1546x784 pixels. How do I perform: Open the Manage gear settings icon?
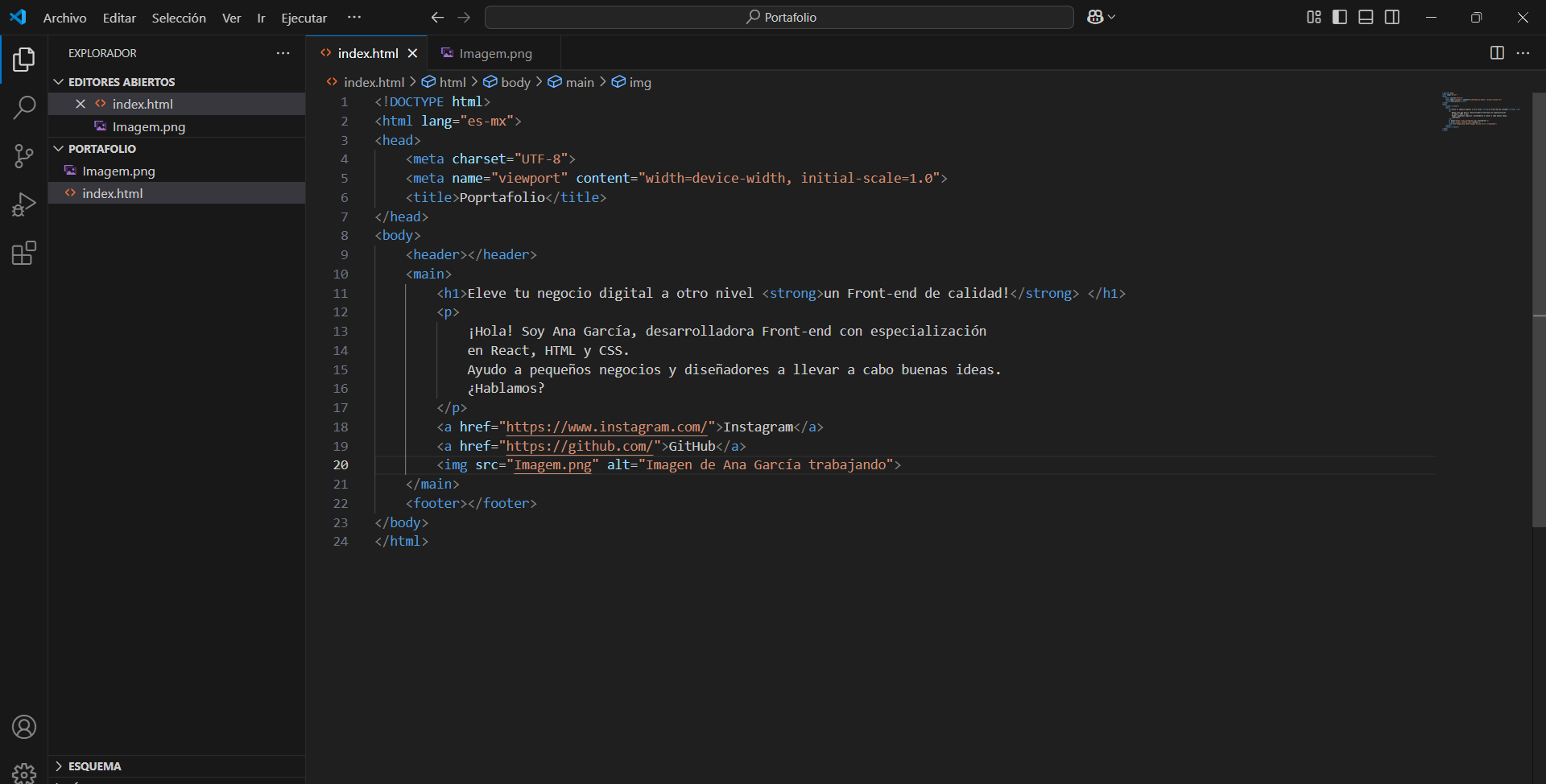point(24,773)
